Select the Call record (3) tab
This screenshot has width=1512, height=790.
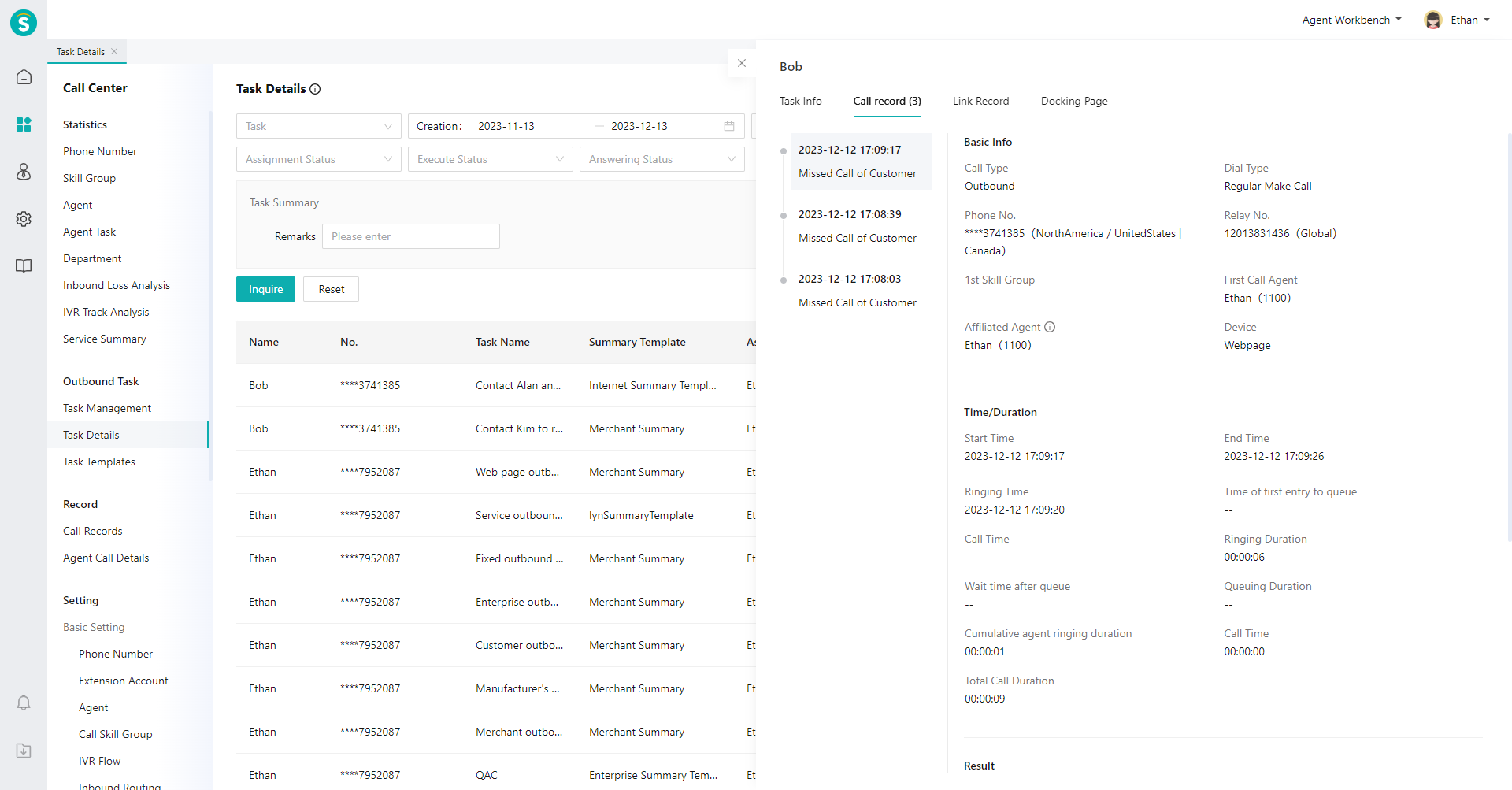click(x=888, y=101)
